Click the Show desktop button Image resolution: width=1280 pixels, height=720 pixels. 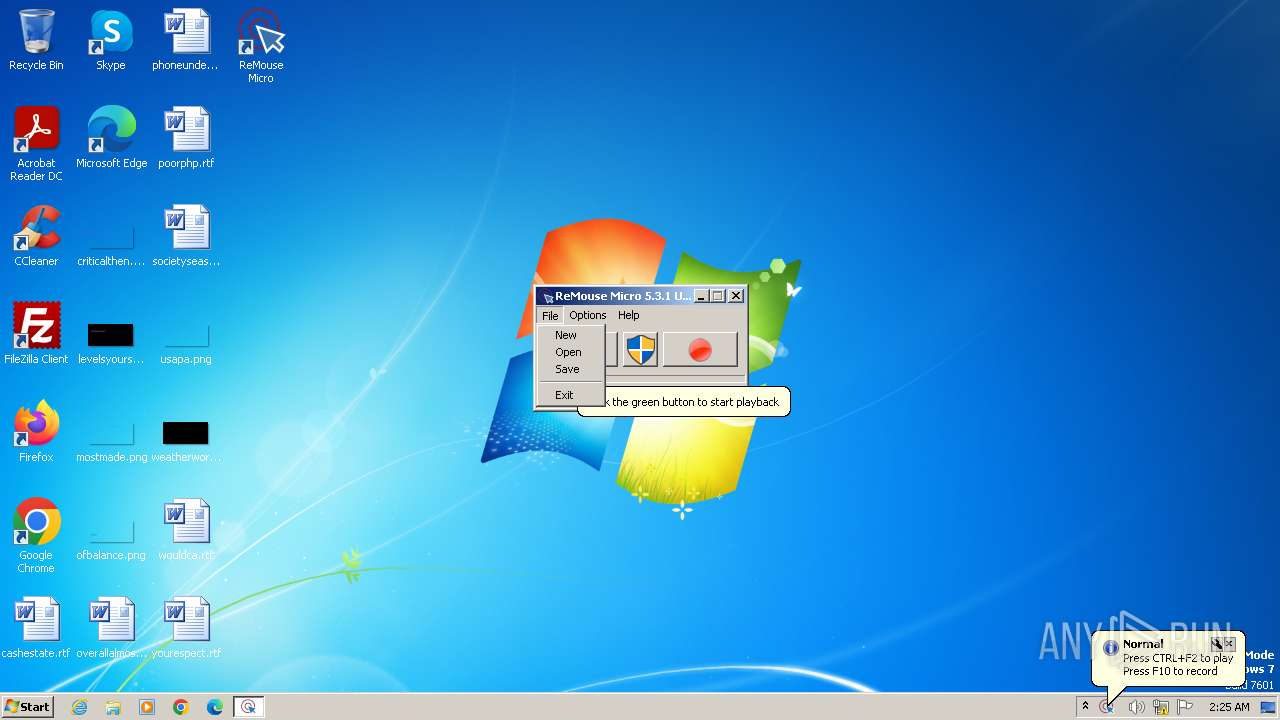point(1269,707)
